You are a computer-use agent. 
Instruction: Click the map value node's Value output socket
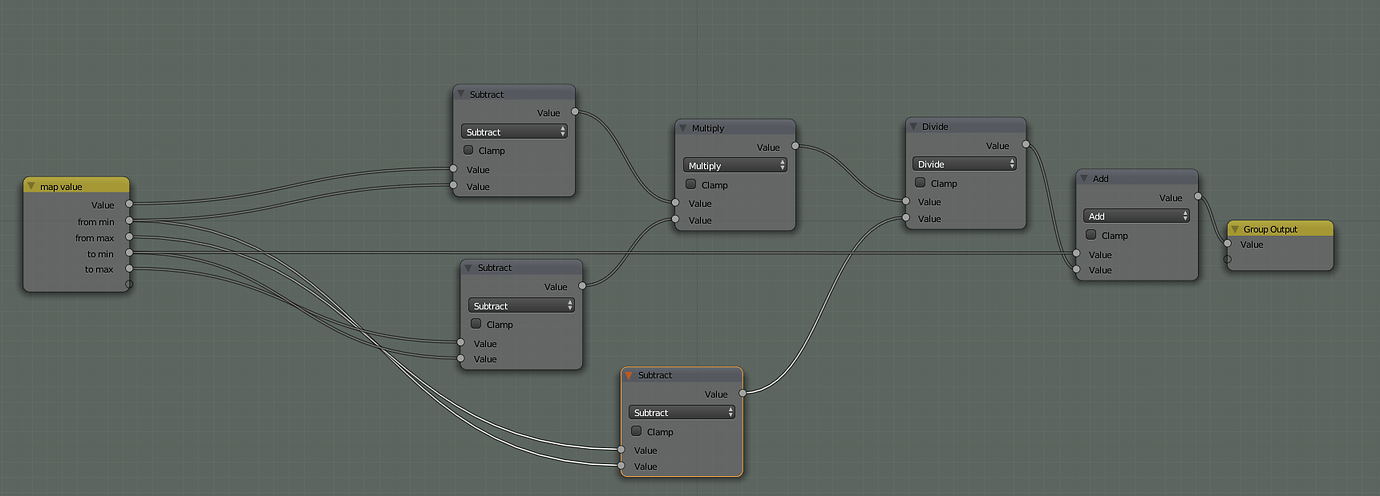tap(129, 205)
